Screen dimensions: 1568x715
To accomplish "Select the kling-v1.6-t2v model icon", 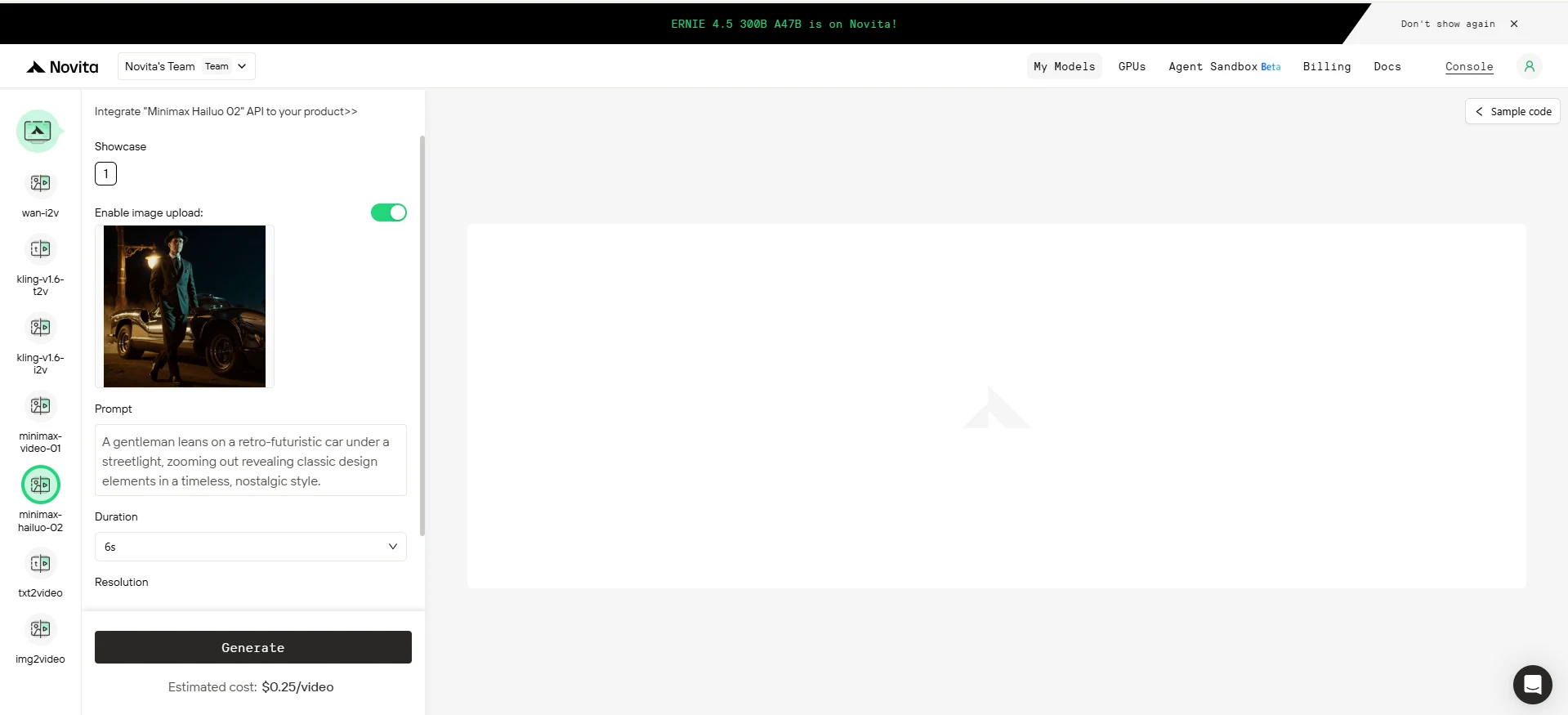I will (40, 249).
